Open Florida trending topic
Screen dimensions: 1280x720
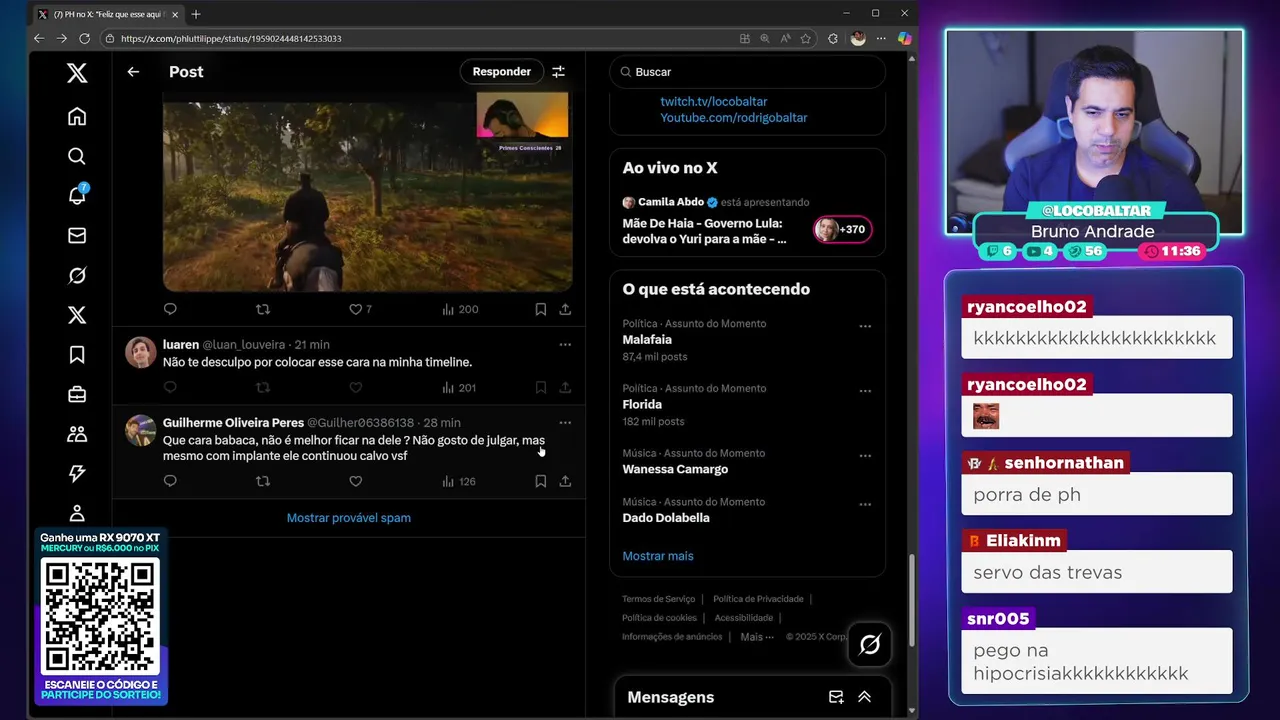click(748, 405)
